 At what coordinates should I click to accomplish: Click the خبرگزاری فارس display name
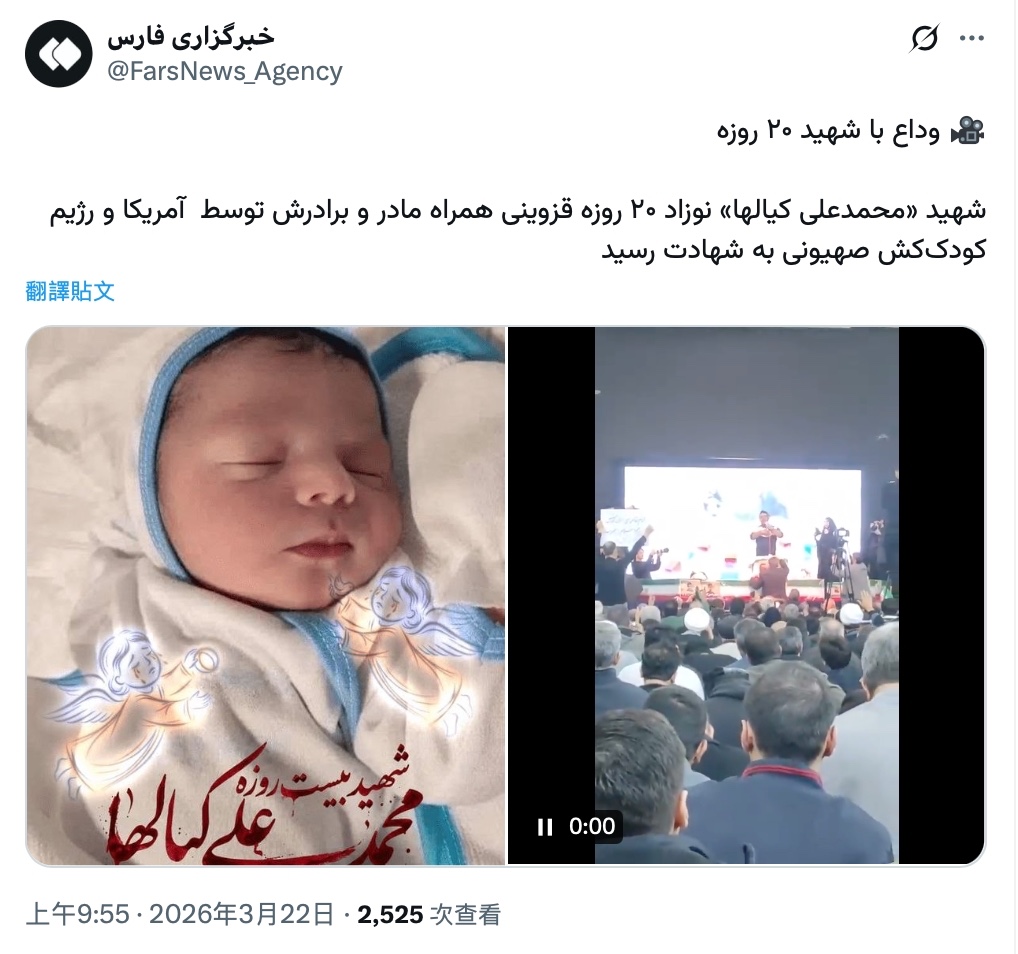(191, 37)
